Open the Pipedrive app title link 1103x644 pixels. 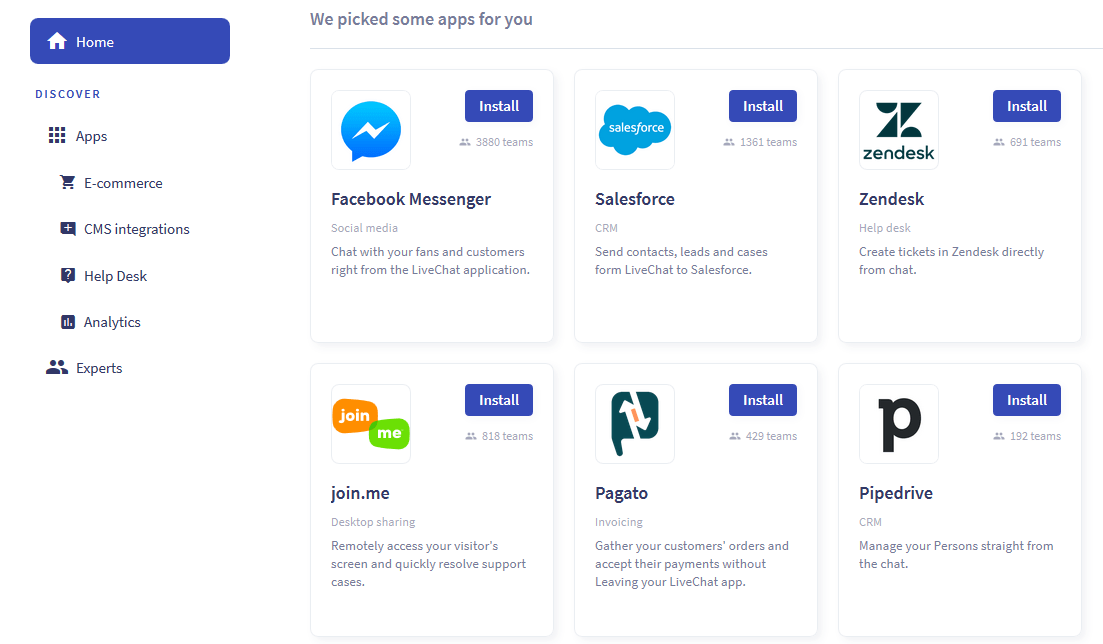(895, 493)
